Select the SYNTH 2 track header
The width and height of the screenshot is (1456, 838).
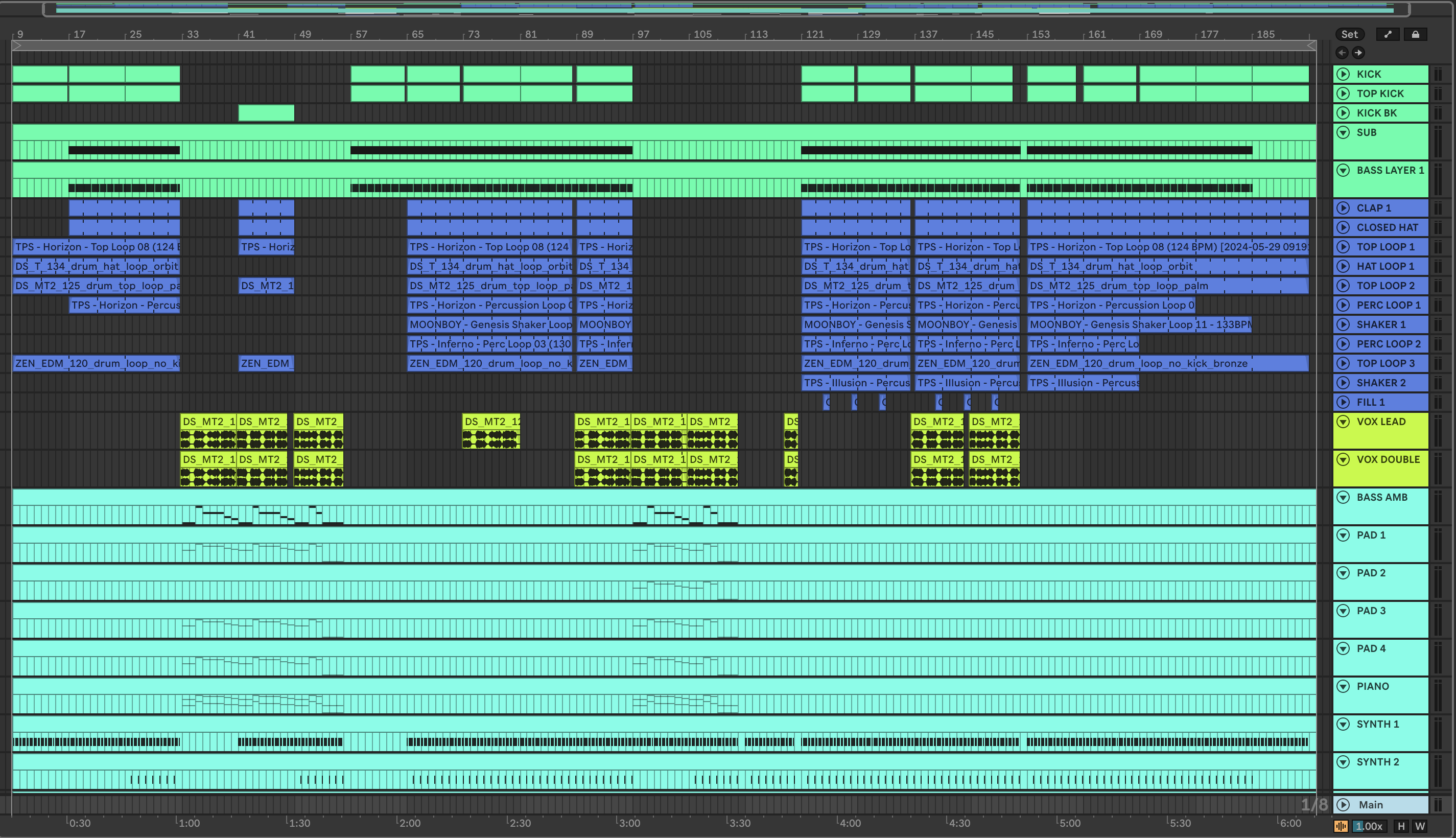click(x=1377, y=762)
